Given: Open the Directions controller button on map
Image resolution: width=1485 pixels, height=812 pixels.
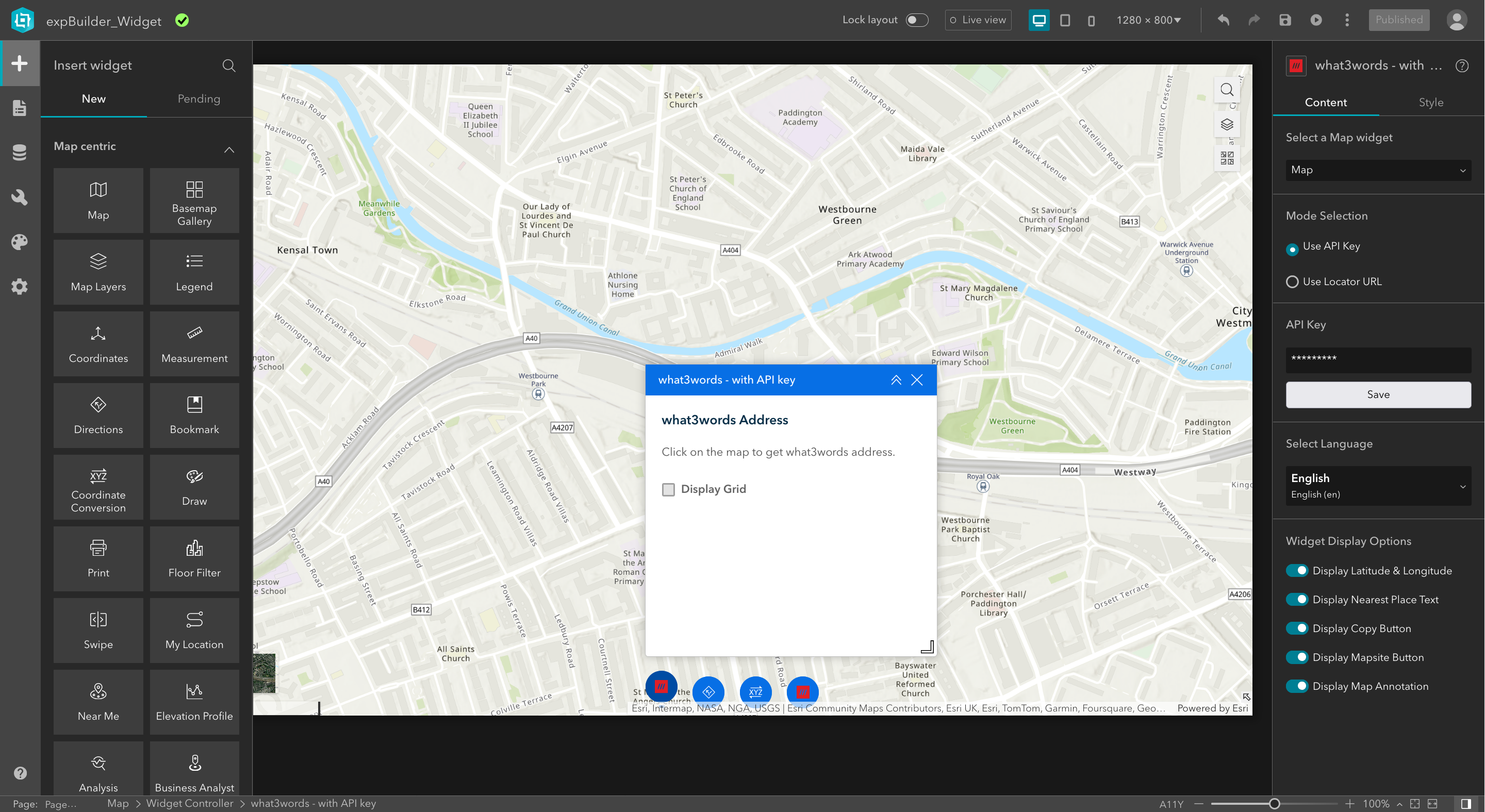Looking at the screenshot, I should coord(708,691).
